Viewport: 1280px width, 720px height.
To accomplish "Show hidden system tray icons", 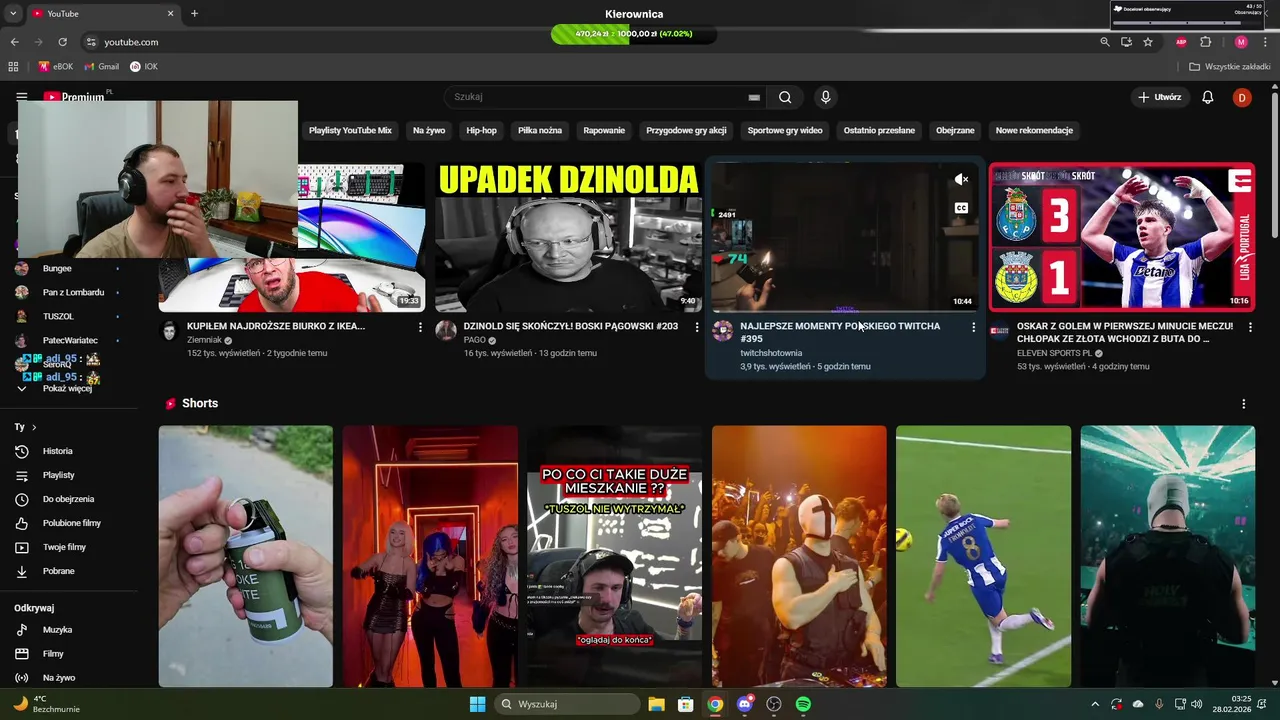I will (x=1095, y=704).
